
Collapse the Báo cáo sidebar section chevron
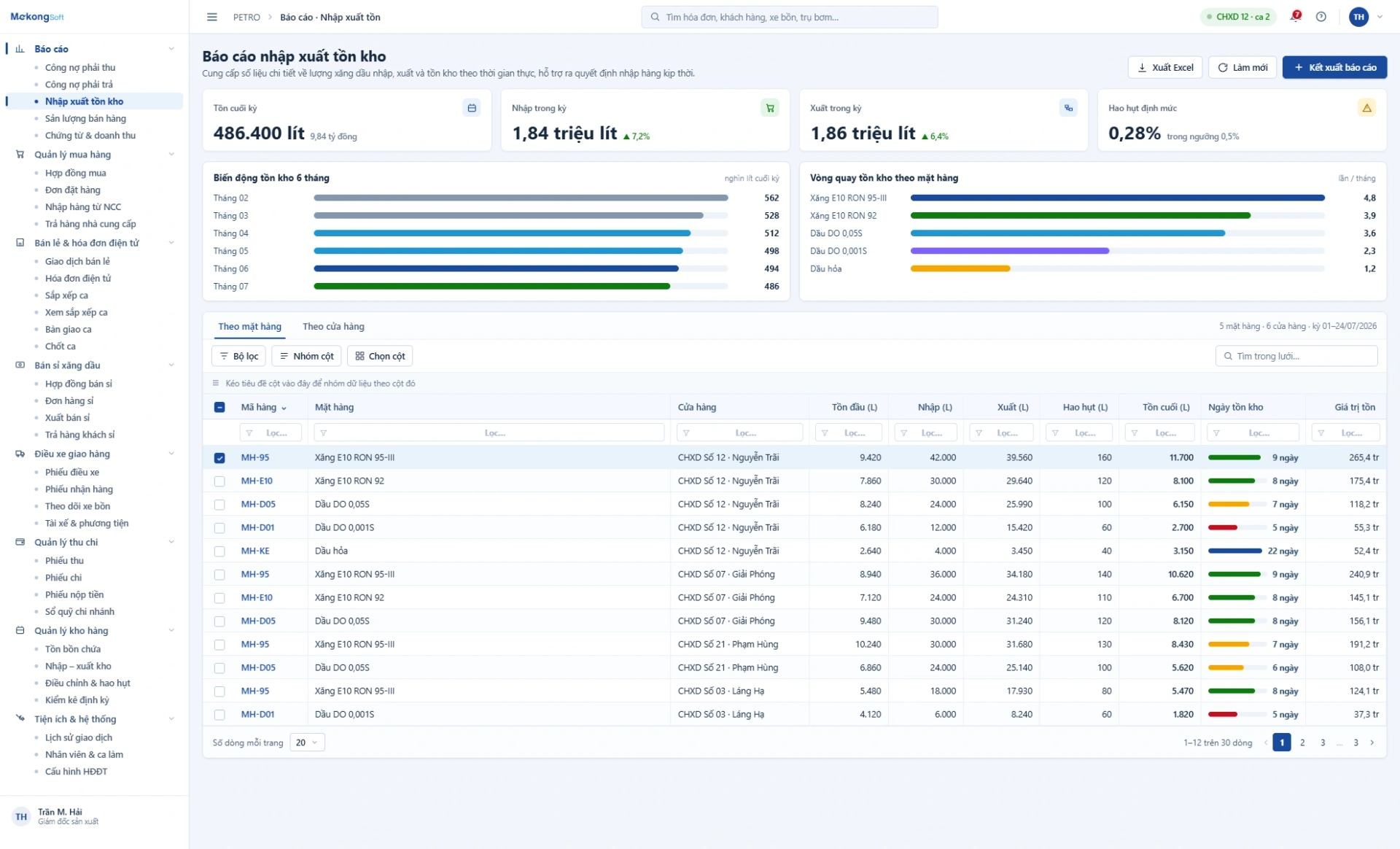171,49
